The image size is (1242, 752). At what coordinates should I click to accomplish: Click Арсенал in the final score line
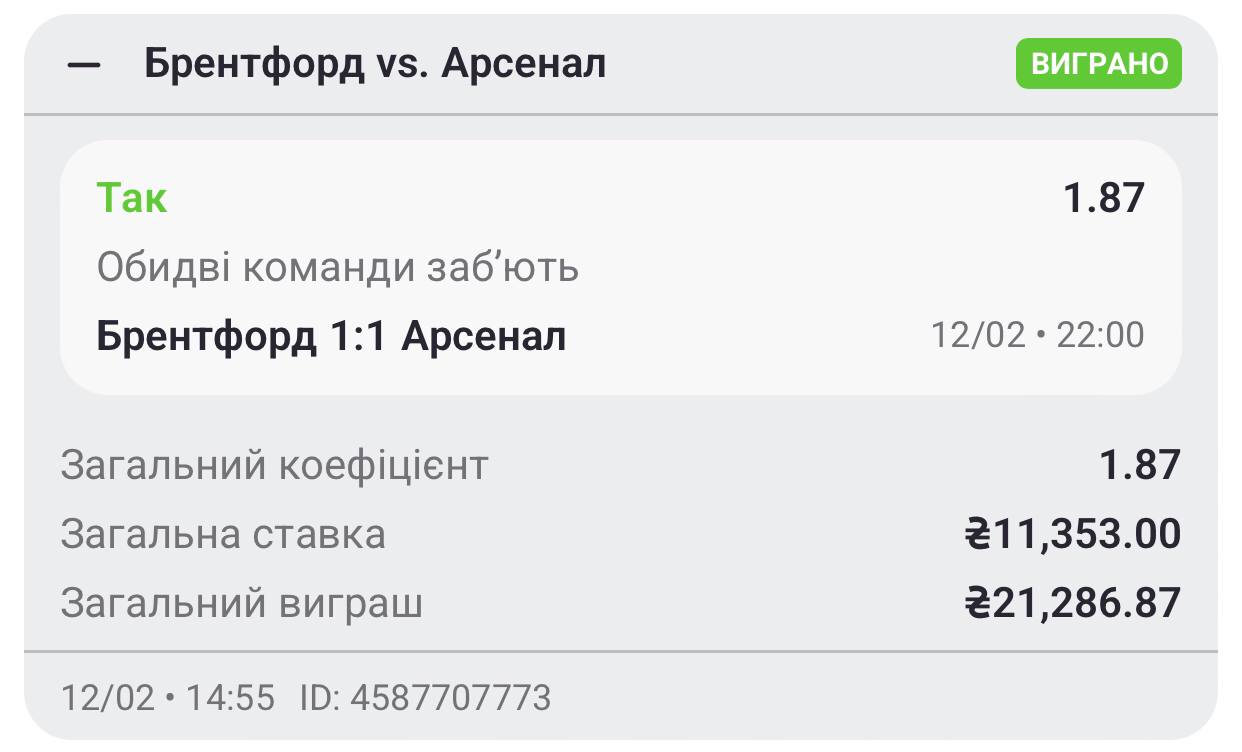[x=483, y=336]
